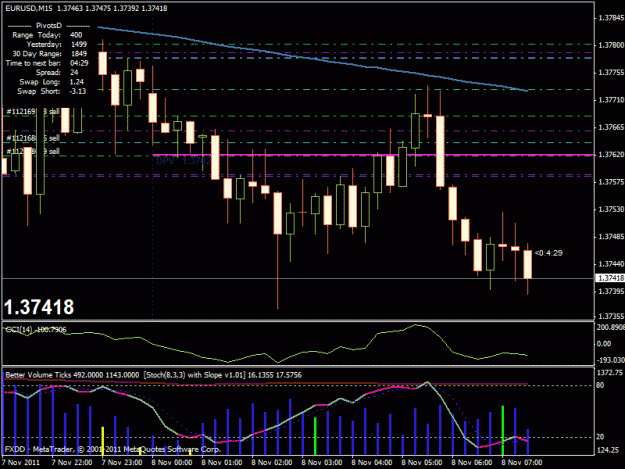Click the 8 Nov 02:00 time label
The image size is (625, 469).
[272, 463]
